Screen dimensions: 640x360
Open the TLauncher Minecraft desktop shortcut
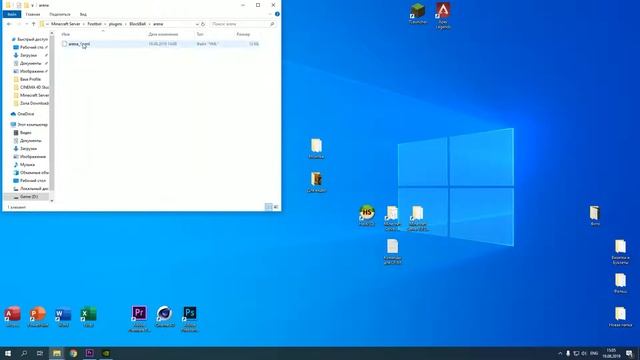tap(418, 13)
